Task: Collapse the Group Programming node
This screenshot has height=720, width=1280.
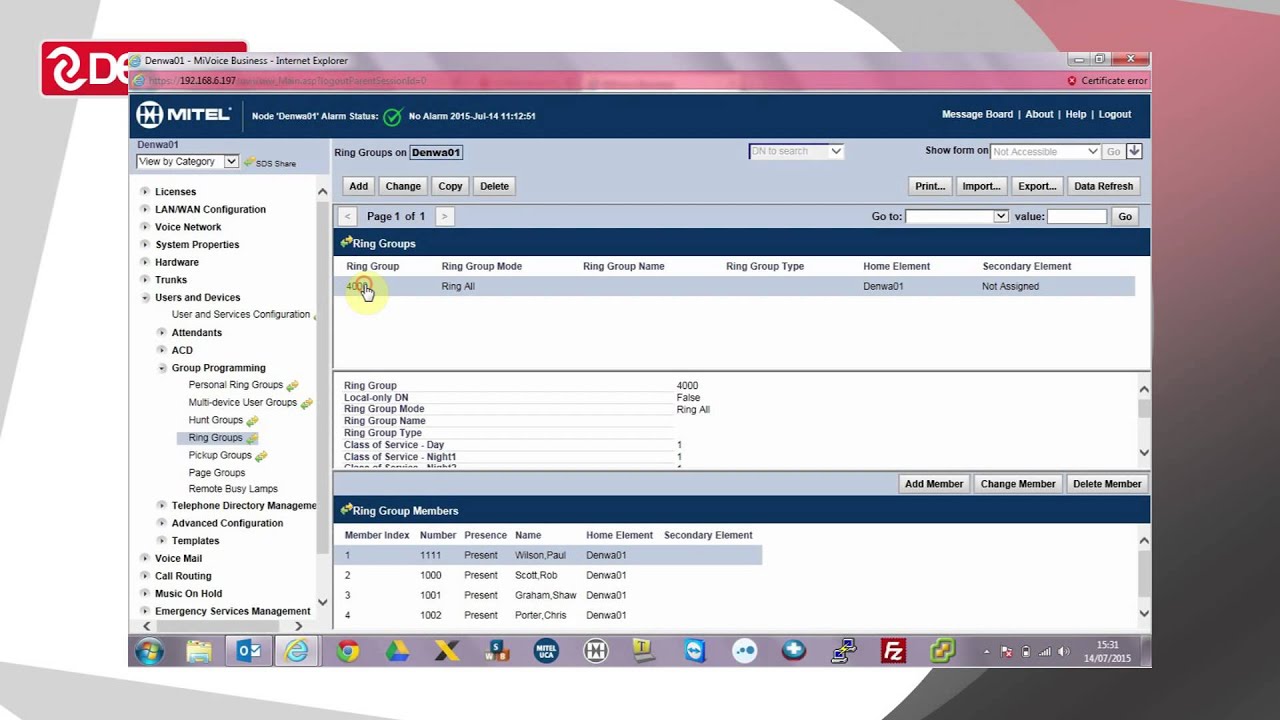Action: [x=162, y=368]
